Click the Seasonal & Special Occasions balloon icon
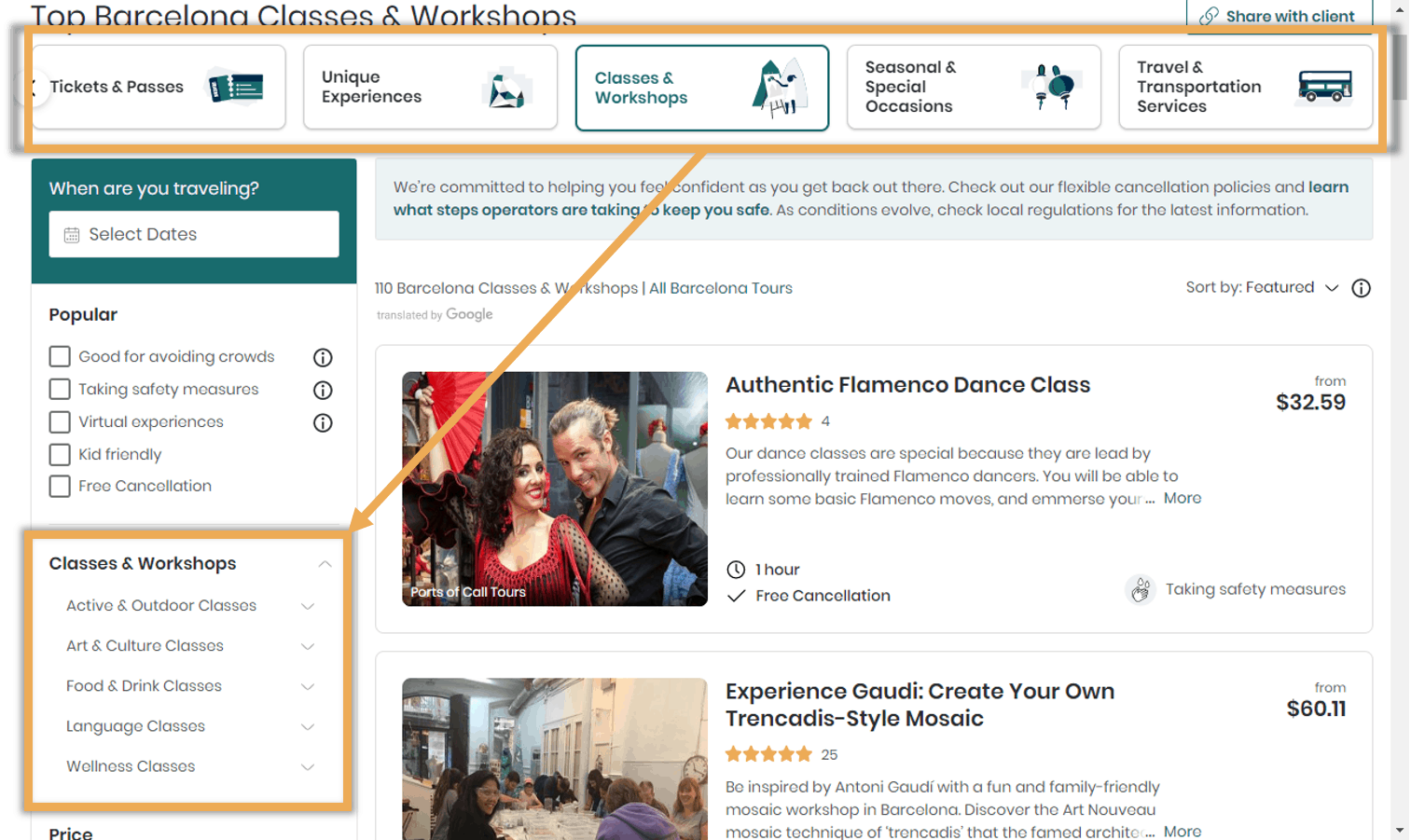This screenshot has width=1411, height=840. pos(1052,87)
